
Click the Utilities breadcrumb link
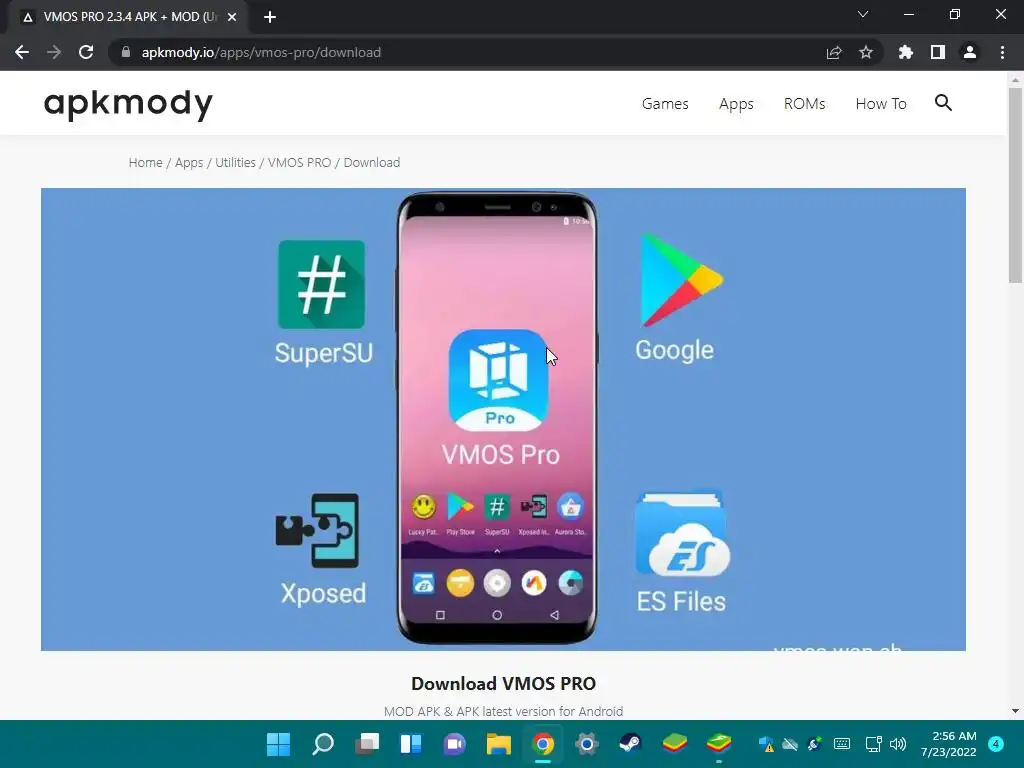click(235, 163)
